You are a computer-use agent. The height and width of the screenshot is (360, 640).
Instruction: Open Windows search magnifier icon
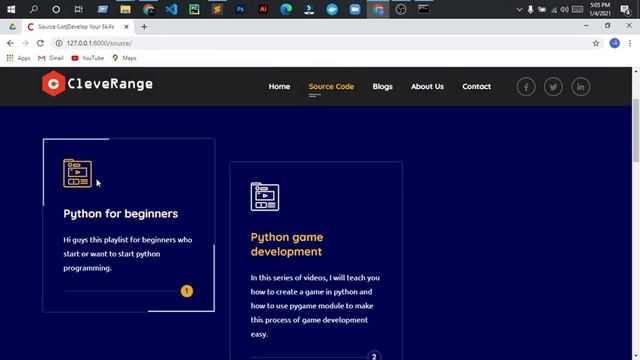point(33,9)
